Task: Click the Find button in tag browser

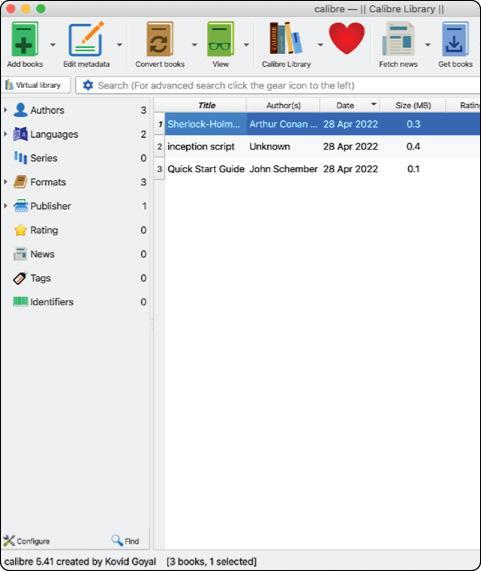Action: [x=125, y=541]
